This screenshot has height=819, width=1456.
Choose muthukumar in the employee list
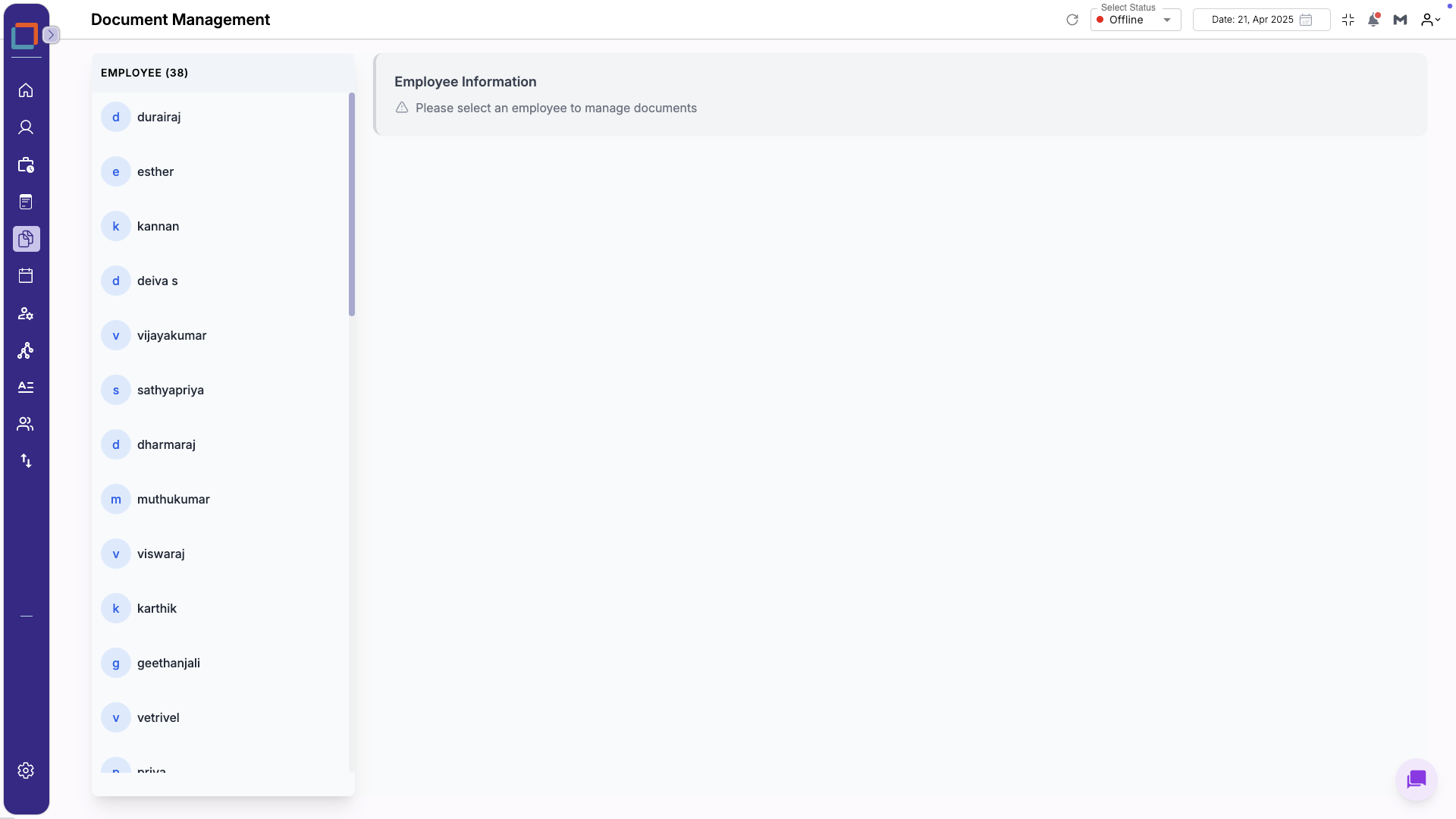pyautogui.click(x=174, y=499)
